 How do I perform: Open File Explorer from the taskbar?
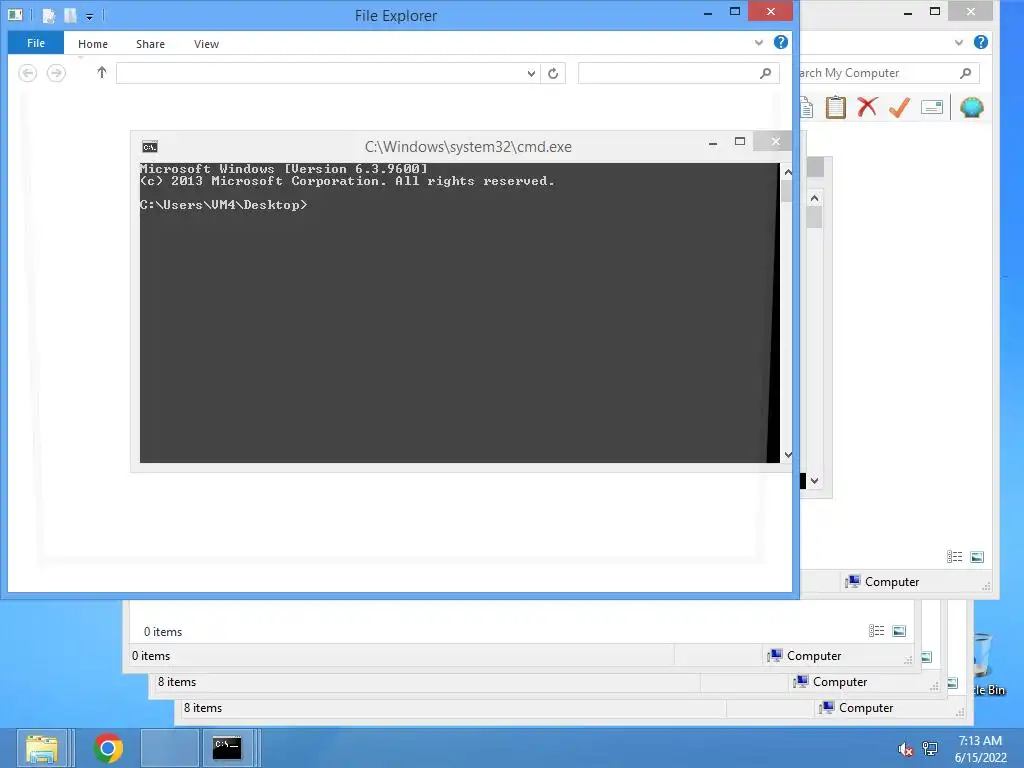tap(42, 748)
